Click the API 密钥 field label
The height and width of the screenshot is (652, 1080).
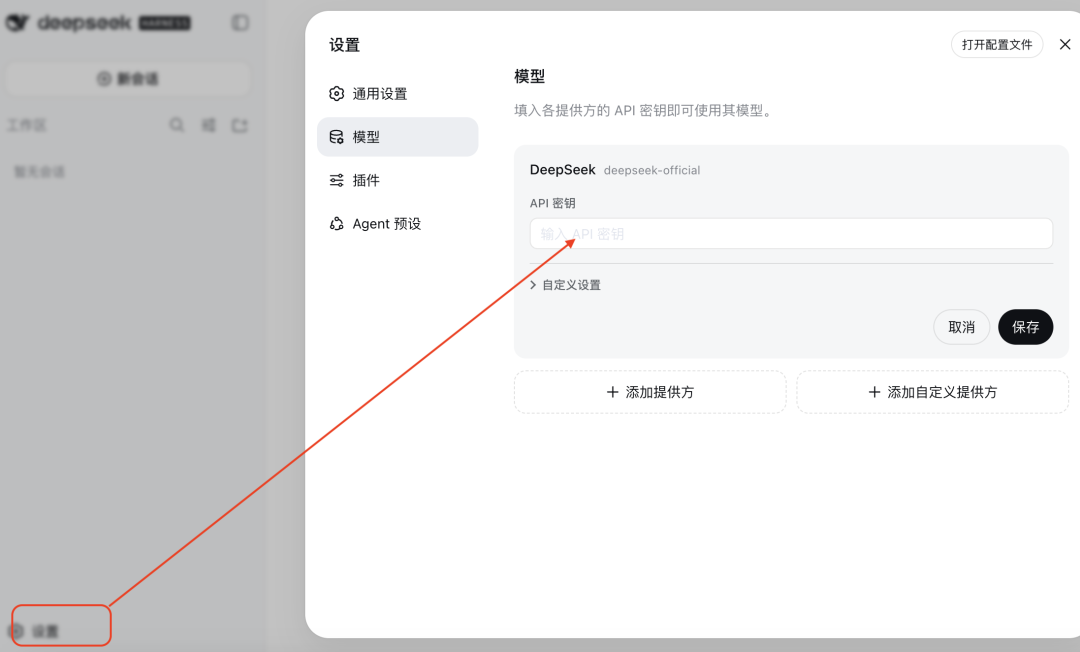click(552, 203)
